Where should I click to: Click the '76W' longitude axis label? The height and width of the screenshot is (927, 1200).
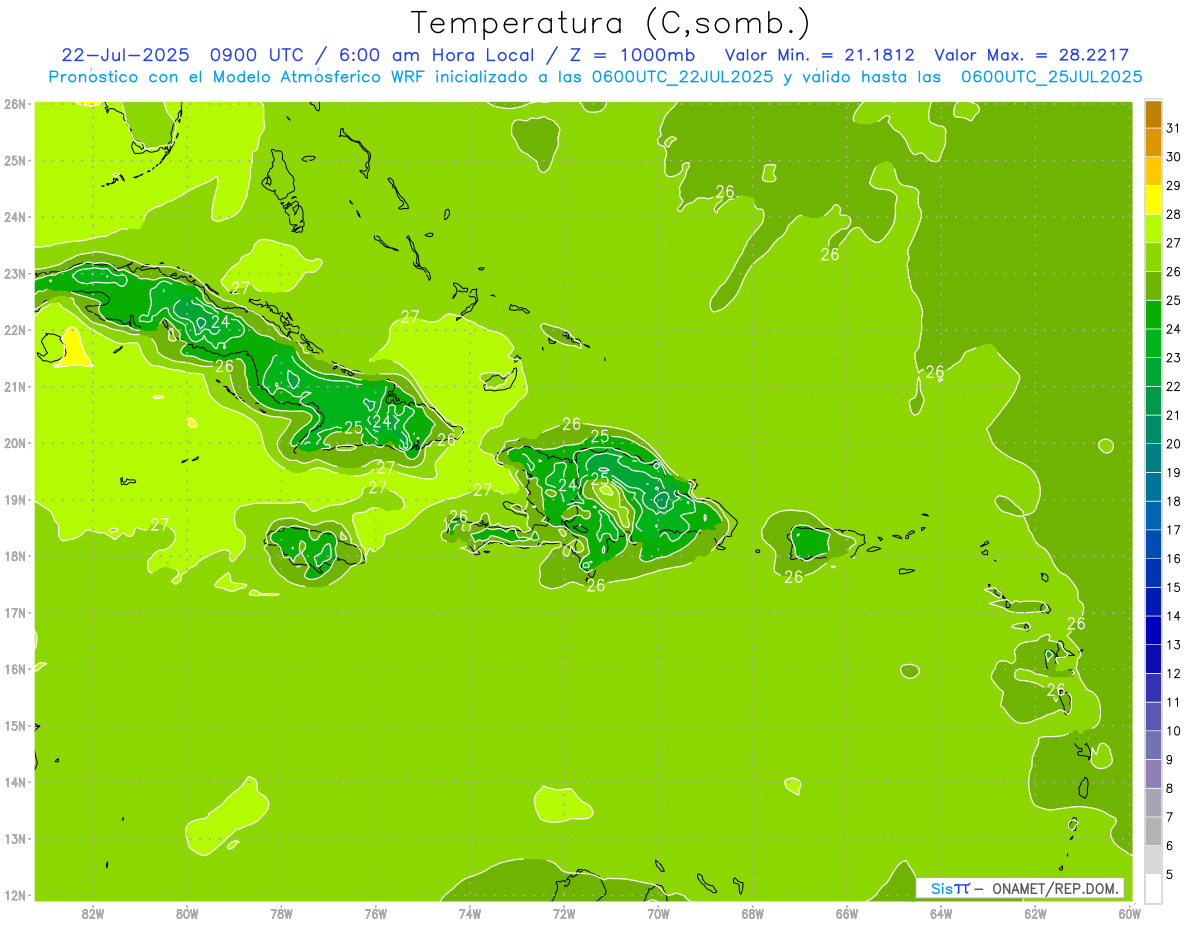tap(376, 913)
